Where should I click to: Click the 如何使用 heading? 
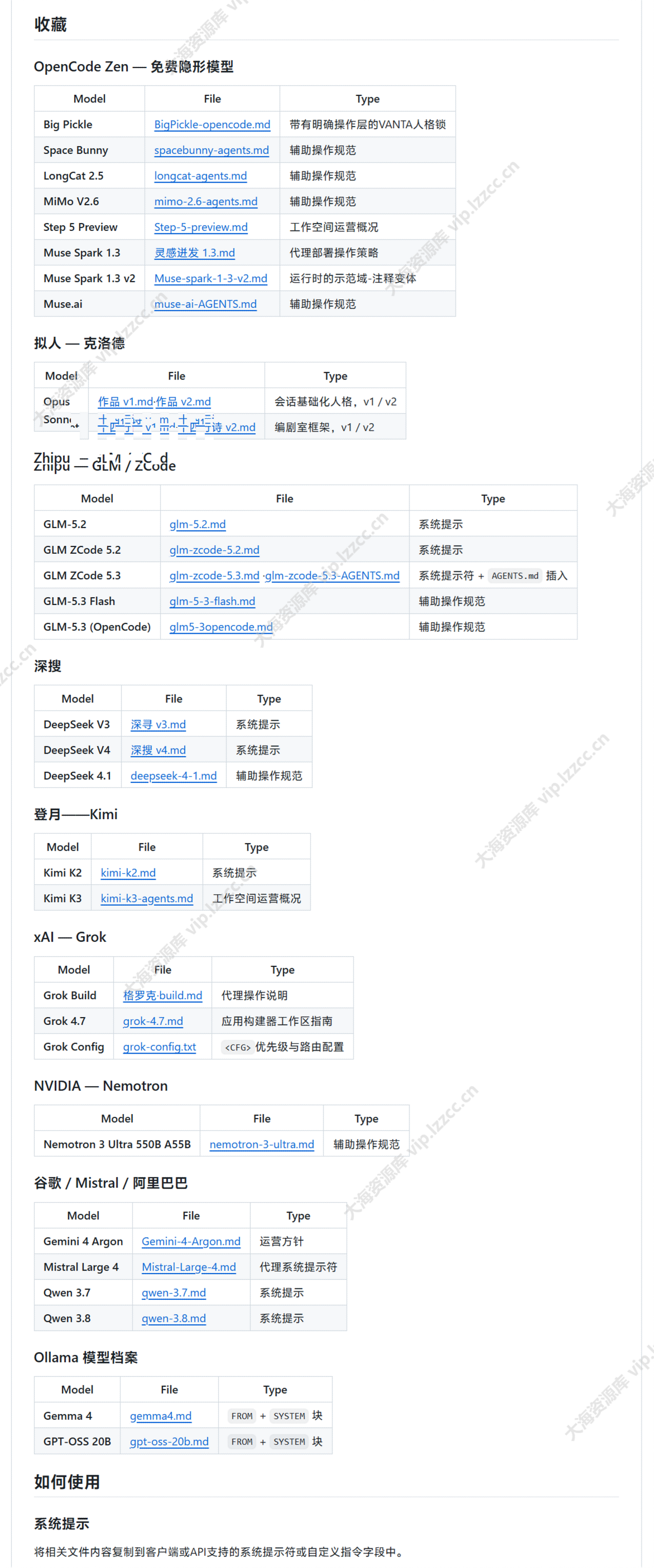click(67, 1482)
